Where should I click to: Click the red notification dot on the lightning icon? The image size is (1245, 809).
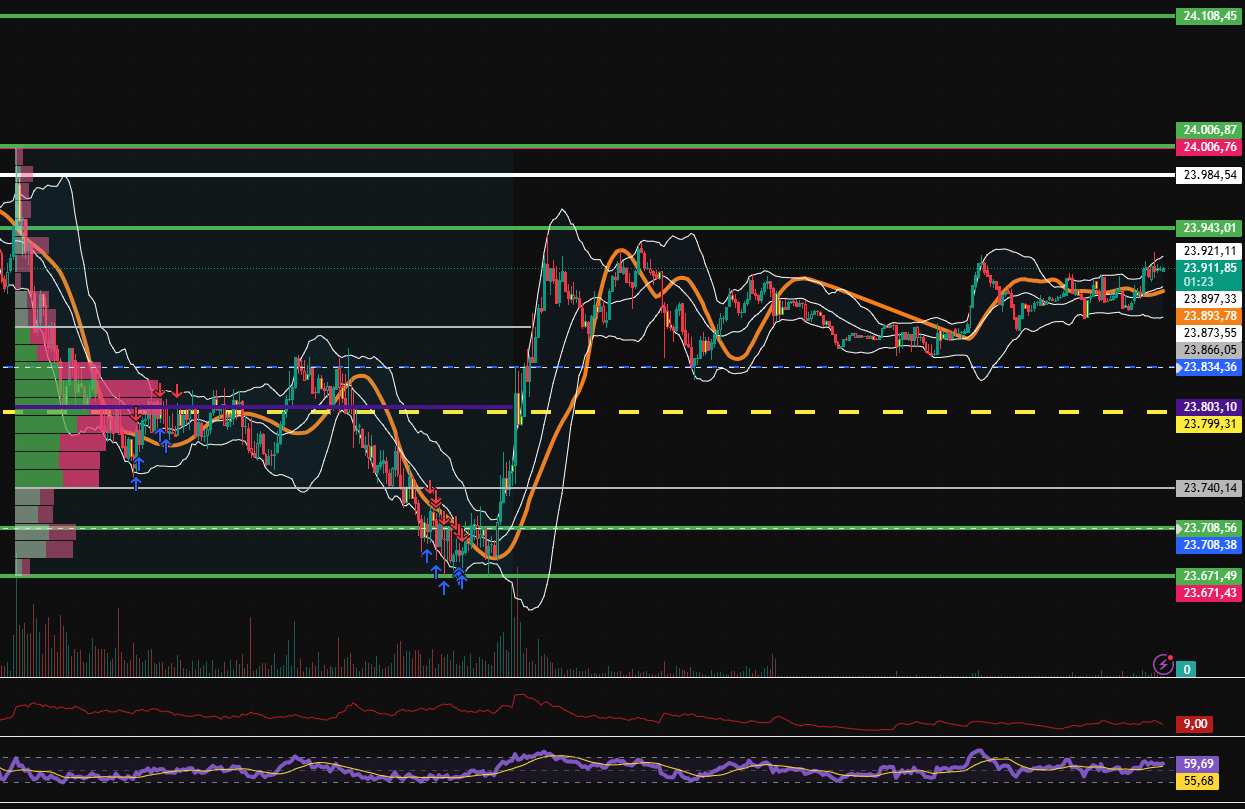[x=1170, y=658]
